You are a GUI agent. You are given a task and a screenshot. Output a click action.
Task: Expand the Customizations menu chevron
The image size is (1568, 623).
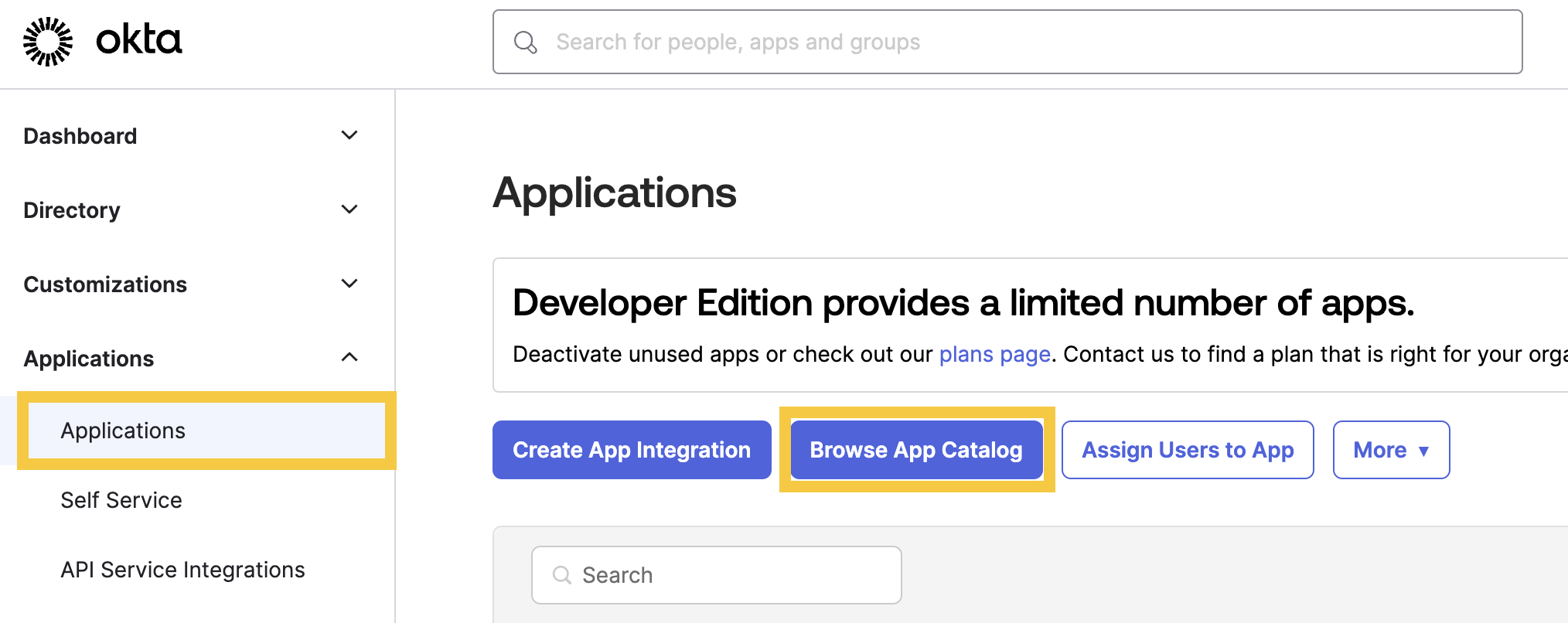coord(349,284)
